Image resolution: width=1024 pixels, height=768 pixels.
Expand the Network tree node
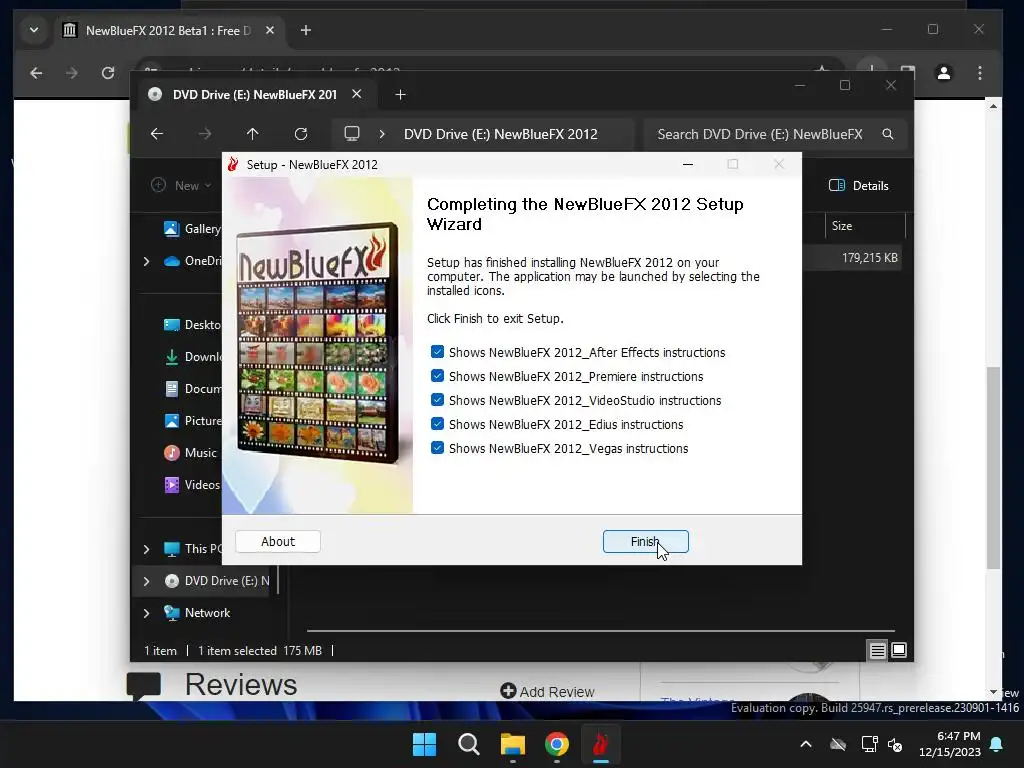[146, 613]
